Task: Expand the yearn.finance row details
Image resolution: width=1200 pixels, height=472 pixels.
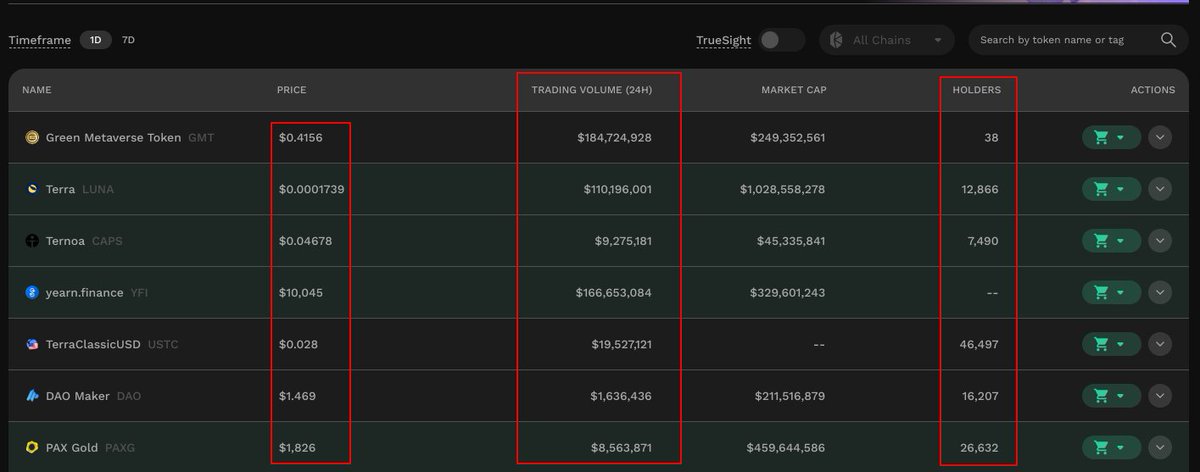Action: pos(1160,293)
